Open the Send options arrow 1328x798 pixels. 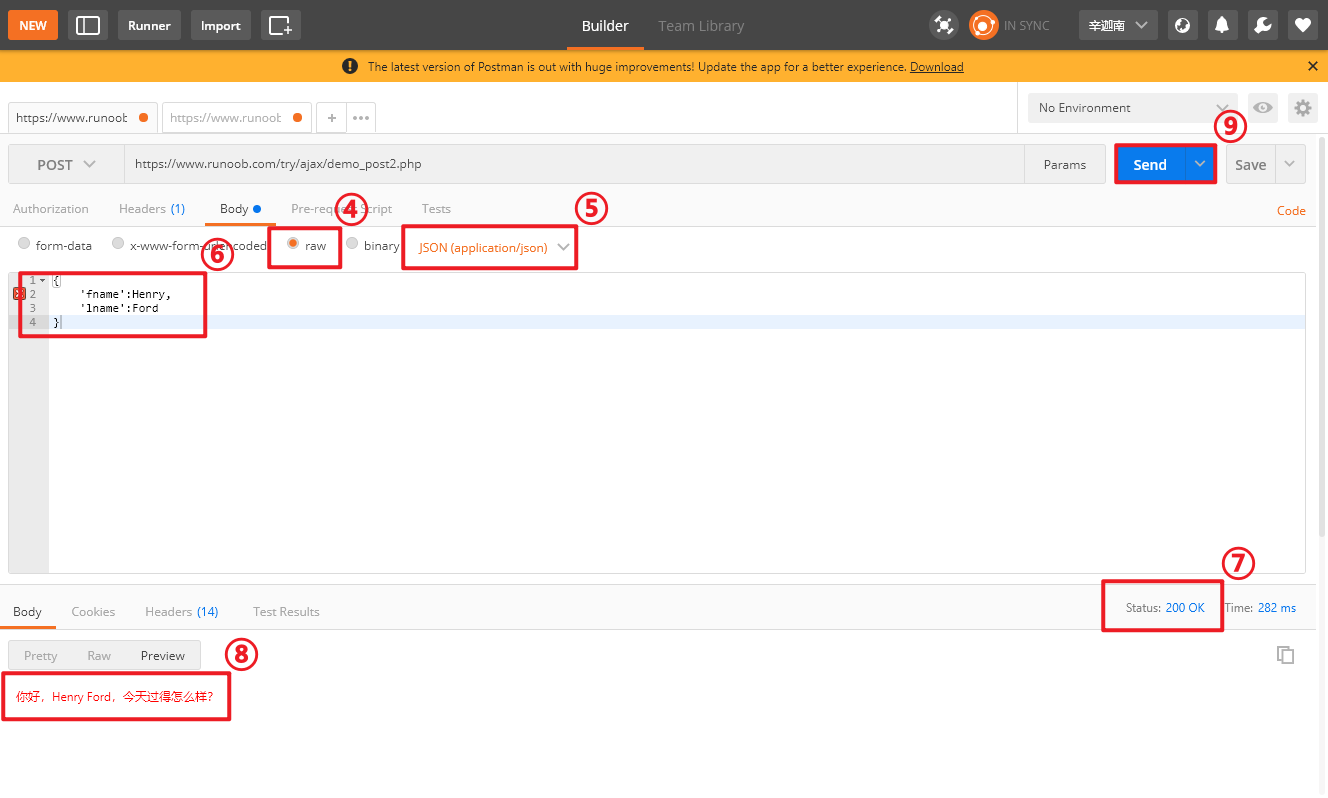(x=1200, y=164)
